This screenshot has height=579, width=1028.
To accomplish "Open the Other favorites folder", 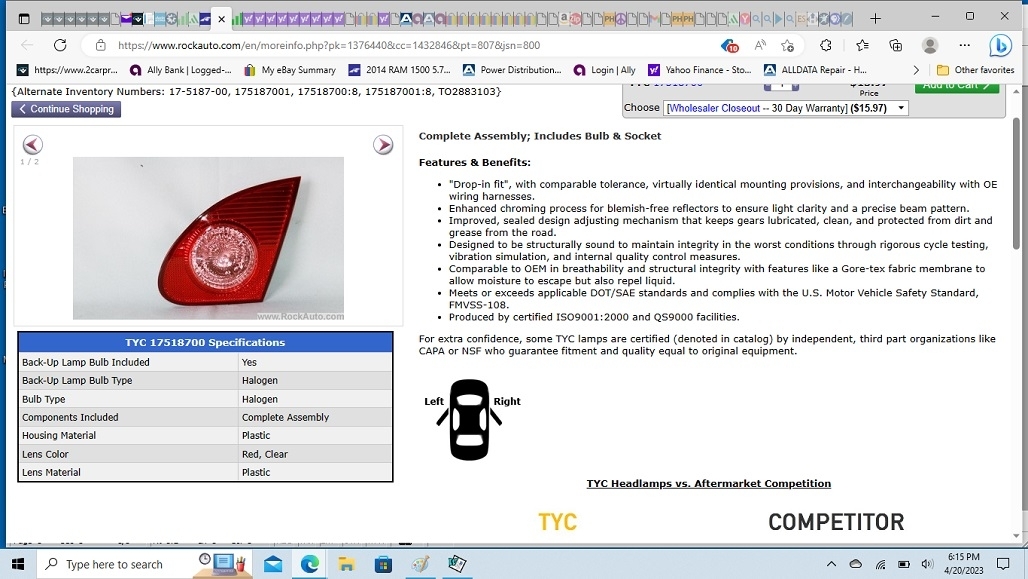I will click(975, 70).
